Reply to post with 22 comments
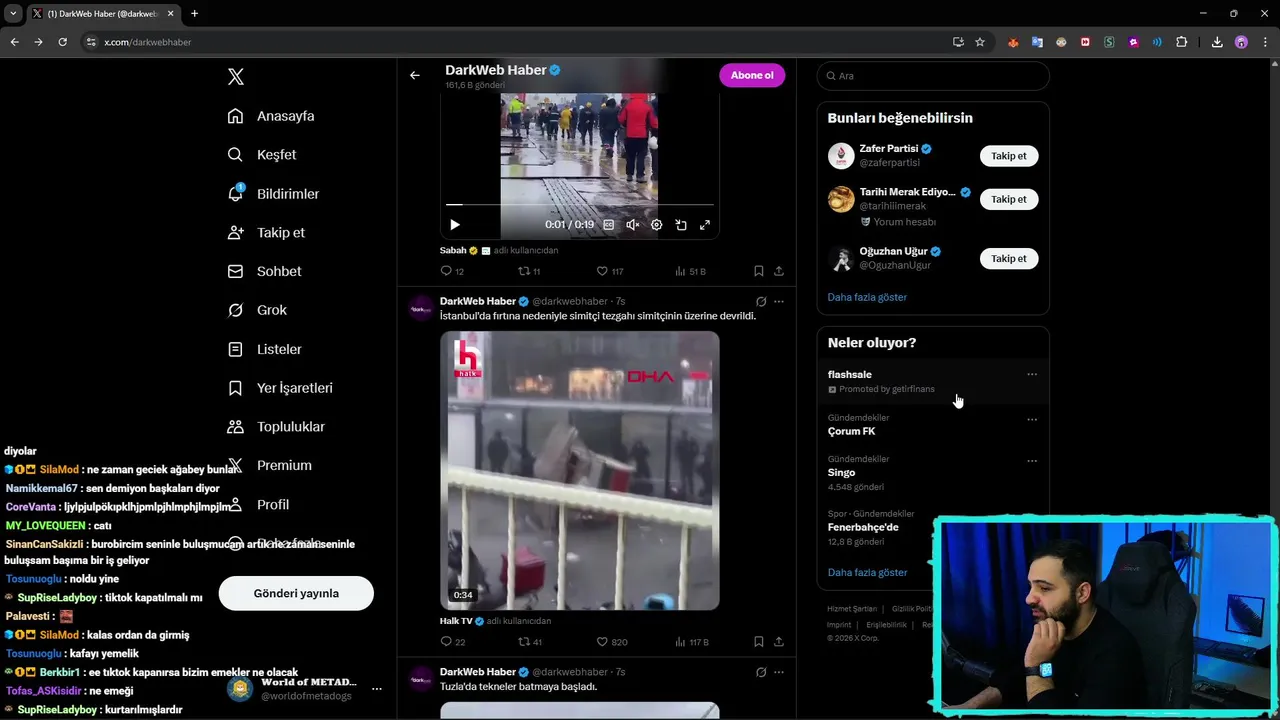The image size is (1280, 720). click(x=452, y=642)
